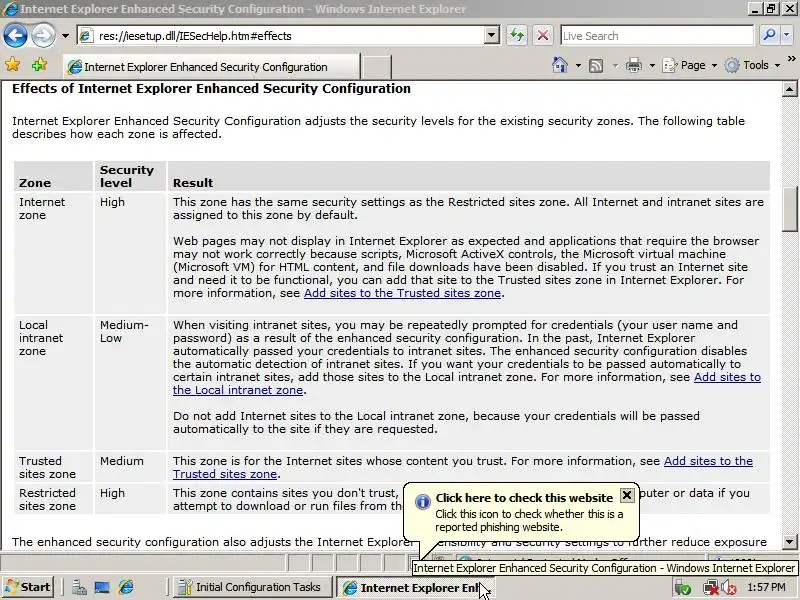Click the 'Effects of Internet Explorer Enhanced Security Configuration' heading
The width and height of the screenshot is (800, 600).
pyautogui.click(x=211, y=89)
